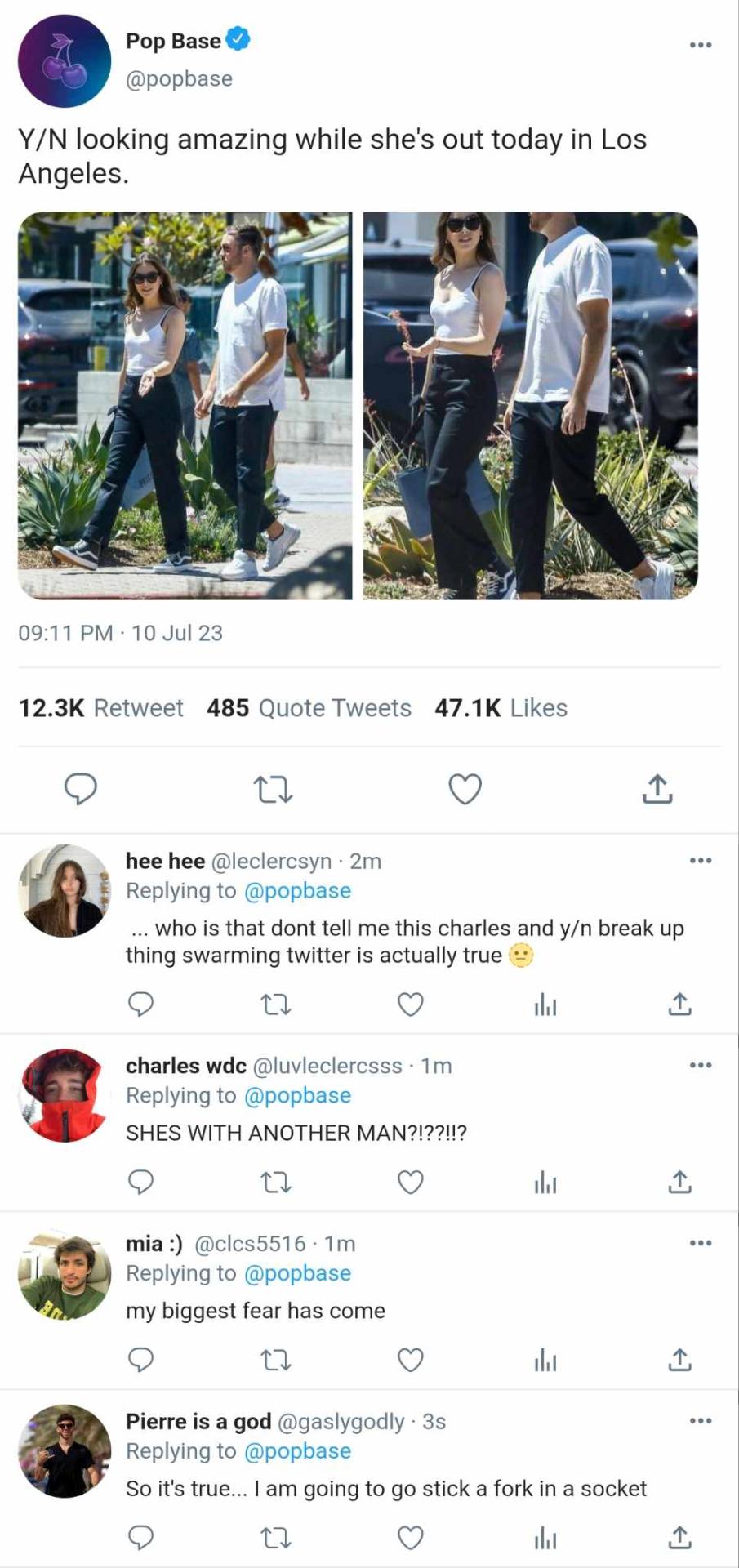The width and height of the screenshot is (739, 1568).
Task: Reply to the main Pop Base tweet
Action: [x=81, y=789]
